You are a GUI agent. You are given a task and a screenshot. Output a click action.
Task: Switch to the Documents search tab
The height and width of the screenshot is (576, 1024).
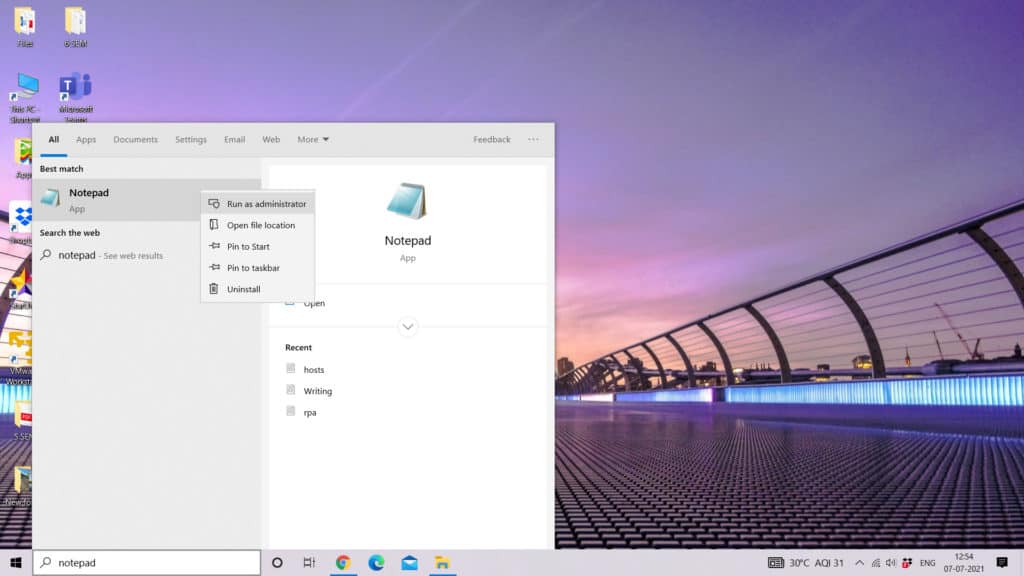(135, 139)
